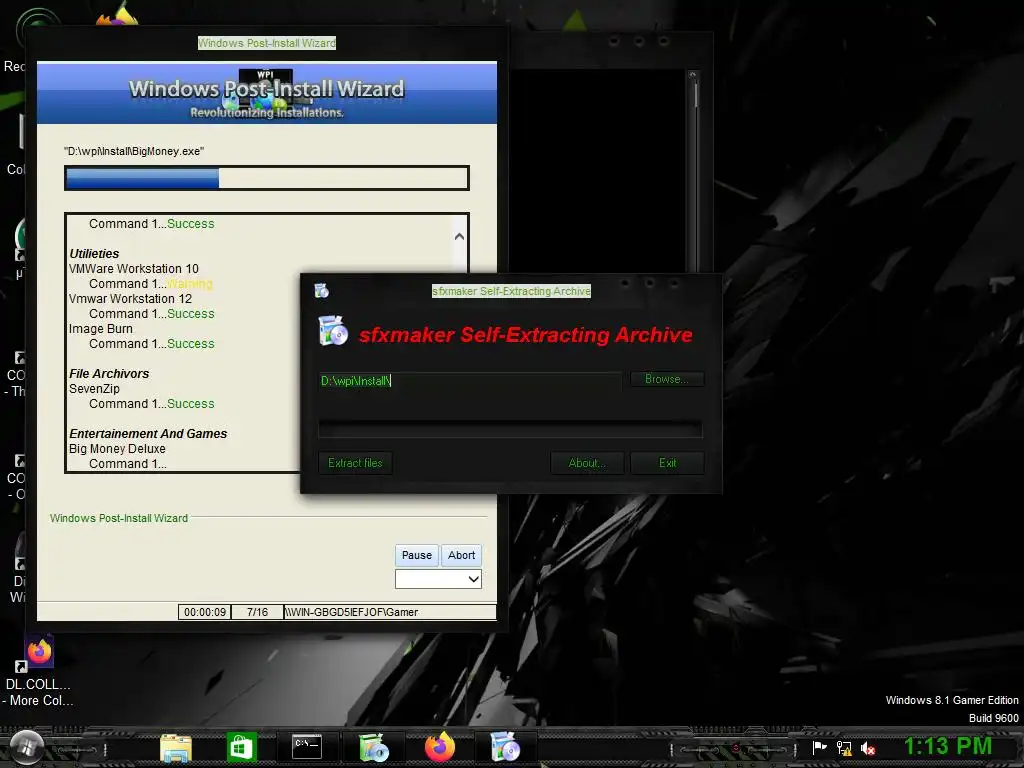
Task: Launch the Windows Store taskbar icon
Action: [x=242, y=747]
